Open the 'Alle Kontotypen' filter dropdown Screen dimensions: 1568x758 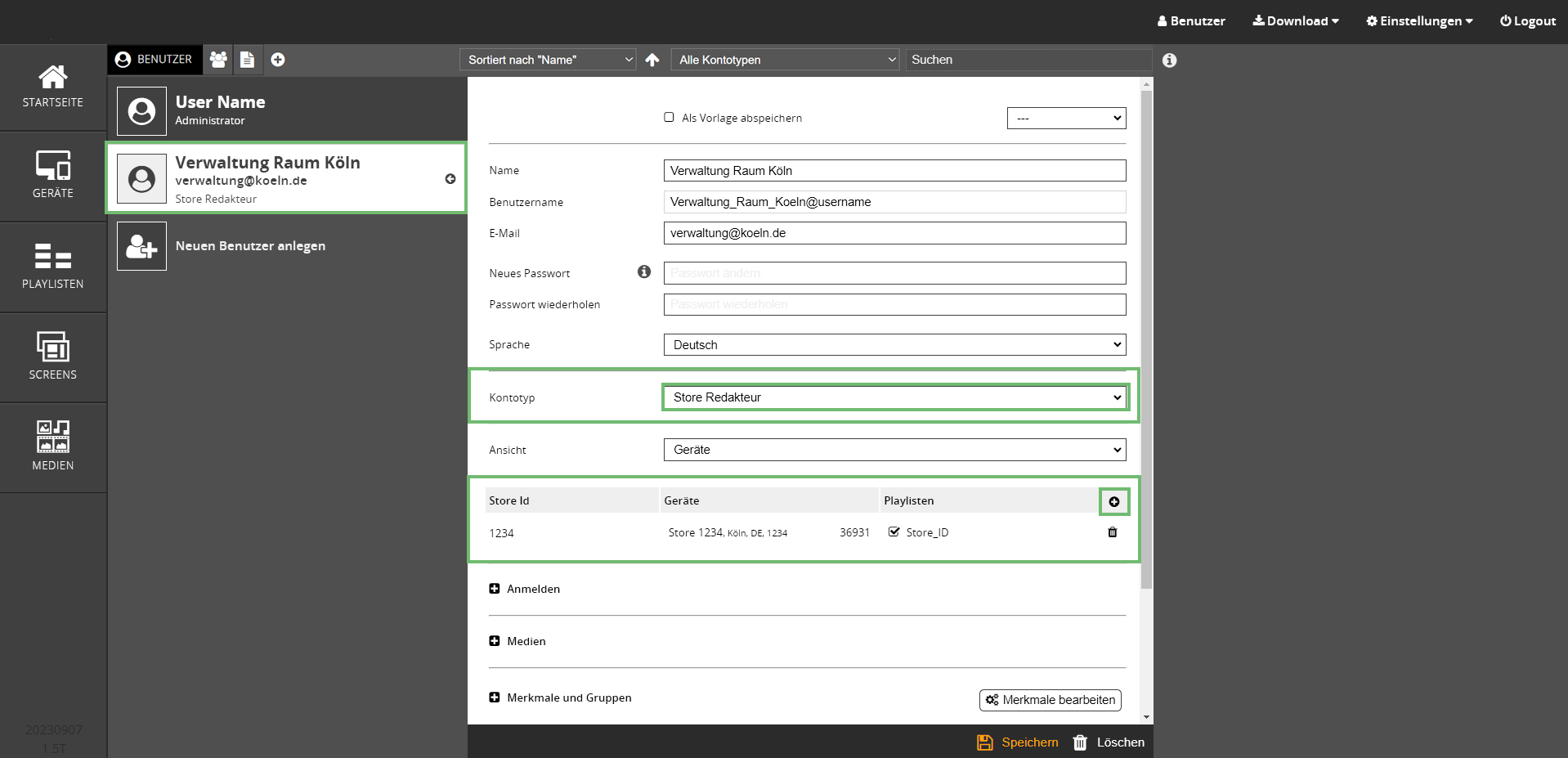pyautogui.click(x=785, y=60)
